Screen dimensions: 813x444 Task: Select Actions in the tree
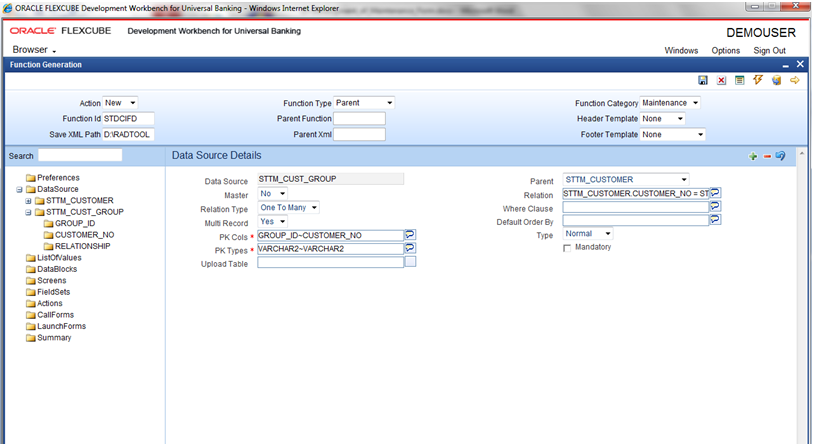coord(50,303)
